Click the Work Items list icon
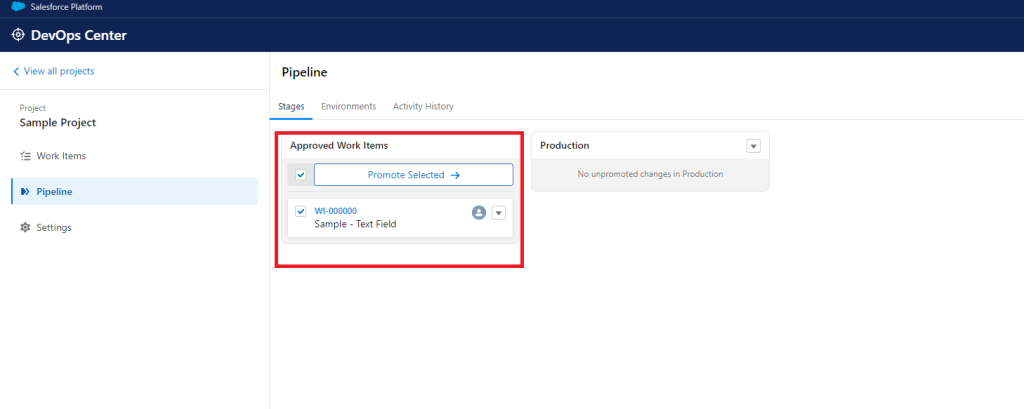The height and width of the screenshot is (409, 1024). pyautogui.click(x=25, y=156)
